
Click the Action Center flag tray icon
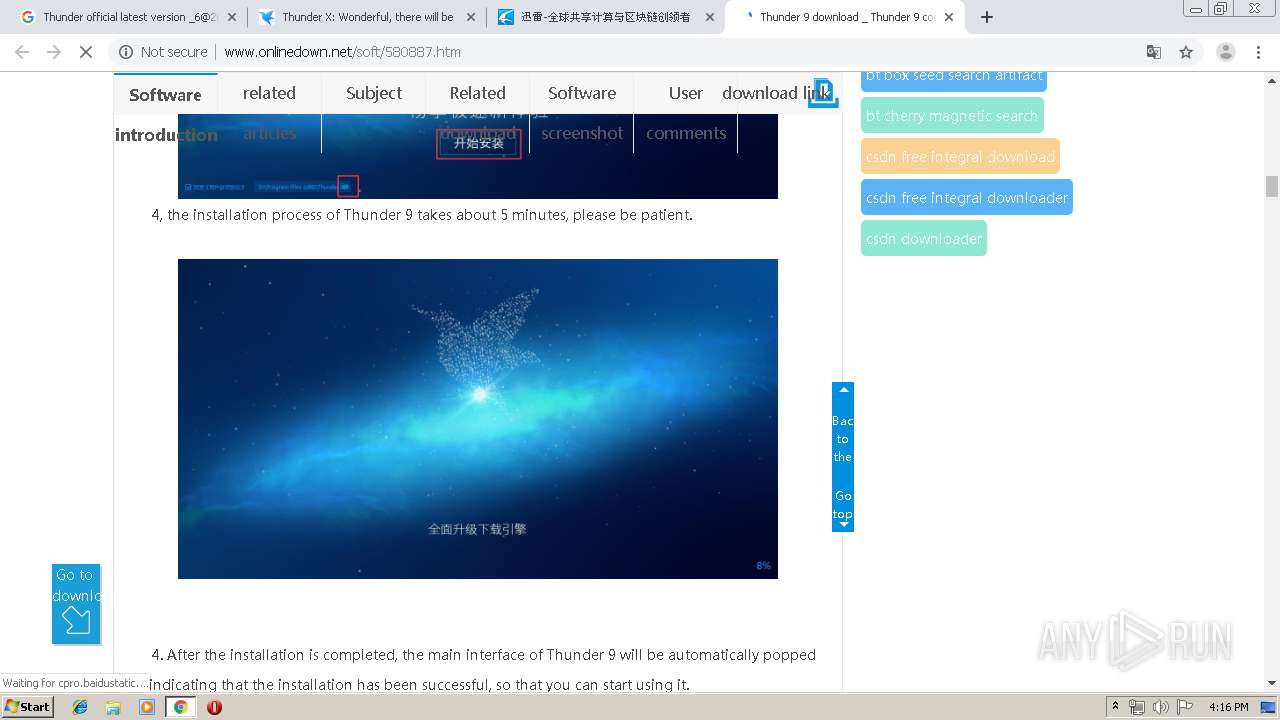tap(1184, 707)
